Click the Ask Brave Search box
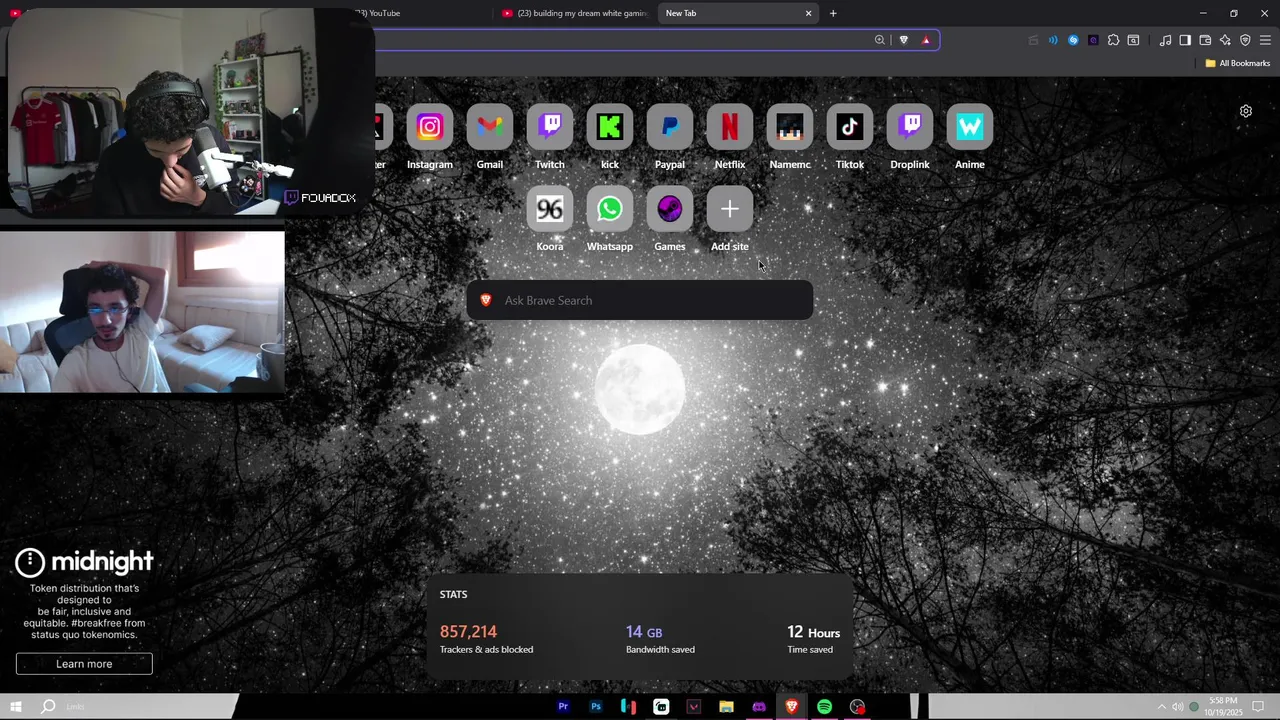The width and height of the screenshot is (1280, 720). pos(640,300)
